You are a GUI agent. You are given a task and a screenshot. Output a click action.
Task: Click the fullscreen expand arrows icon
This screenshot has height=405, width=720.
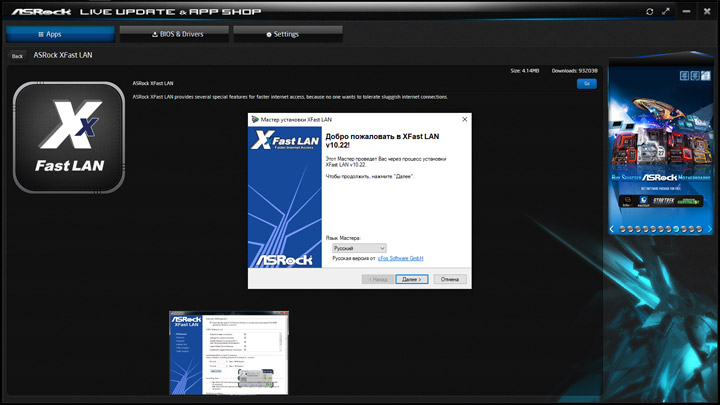[666, 11]
